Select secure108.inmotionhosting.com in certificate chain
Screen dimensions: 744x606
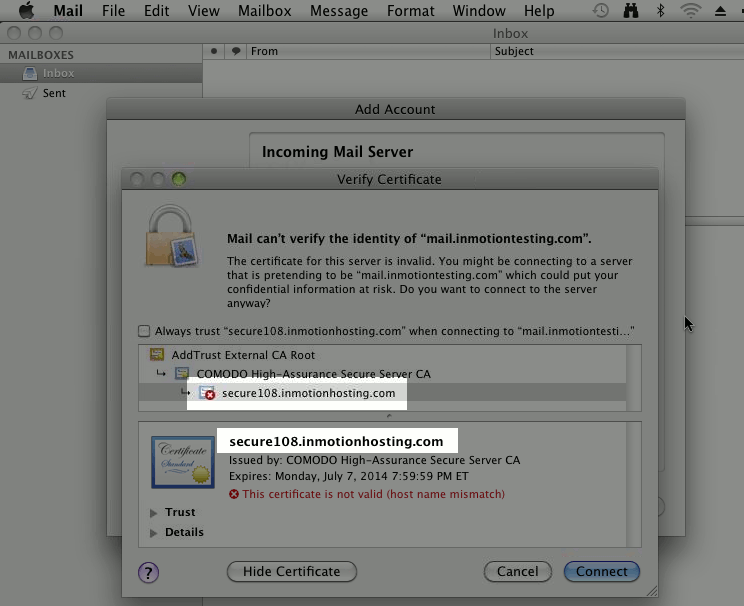[x=382, y=393]
